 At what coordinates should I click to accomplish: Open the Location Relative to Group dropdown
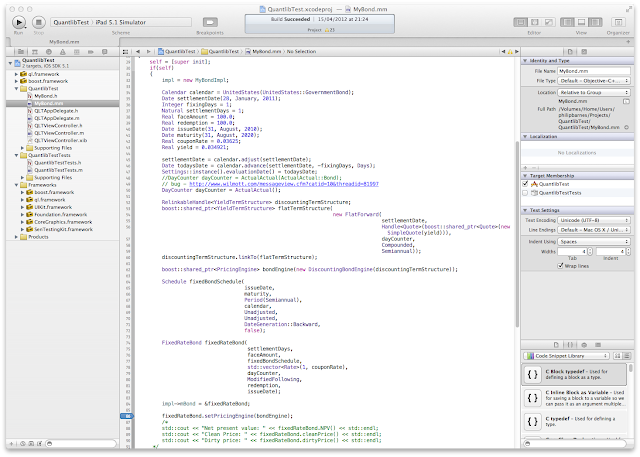594,93
